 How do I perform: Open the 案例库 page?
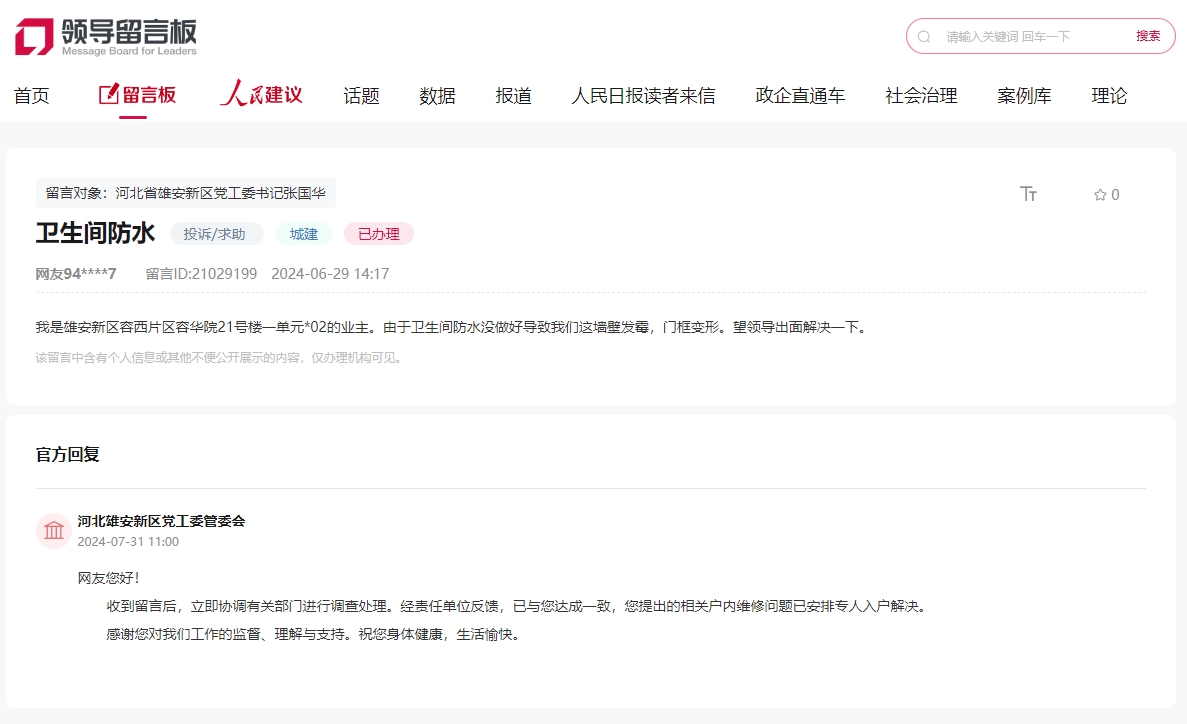point(1024,96)
